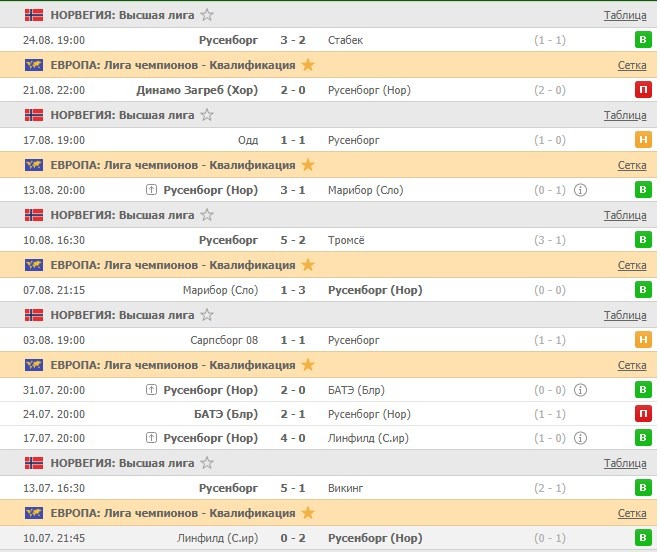Toggle favorite star for top Norway league header
The image size is (660, 552).
[207, 15]
